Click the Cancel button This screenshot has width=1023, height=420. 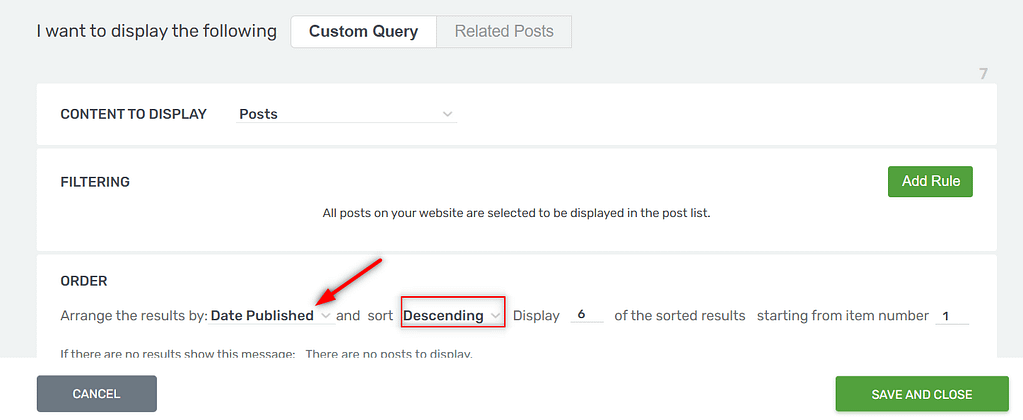pyautogui.click(x=97, y=394)
